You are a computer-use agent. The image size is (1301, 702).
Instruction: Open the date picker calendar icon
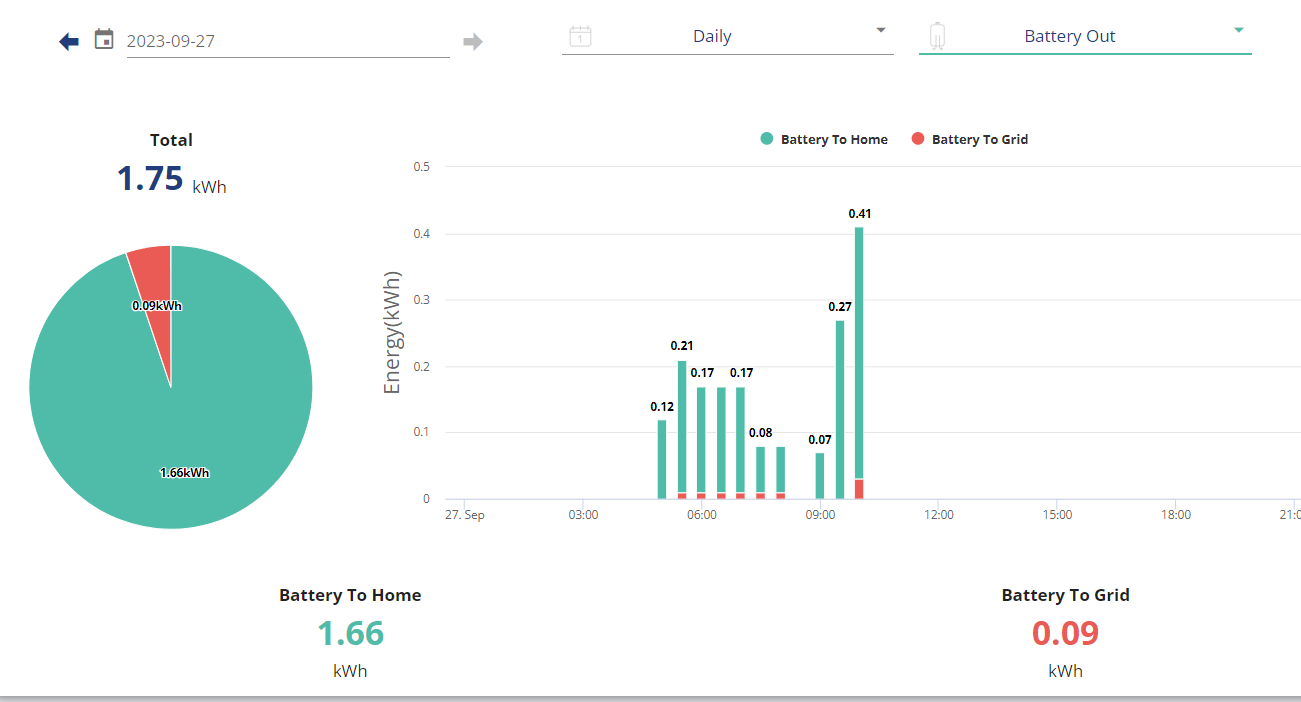[104, 39]
